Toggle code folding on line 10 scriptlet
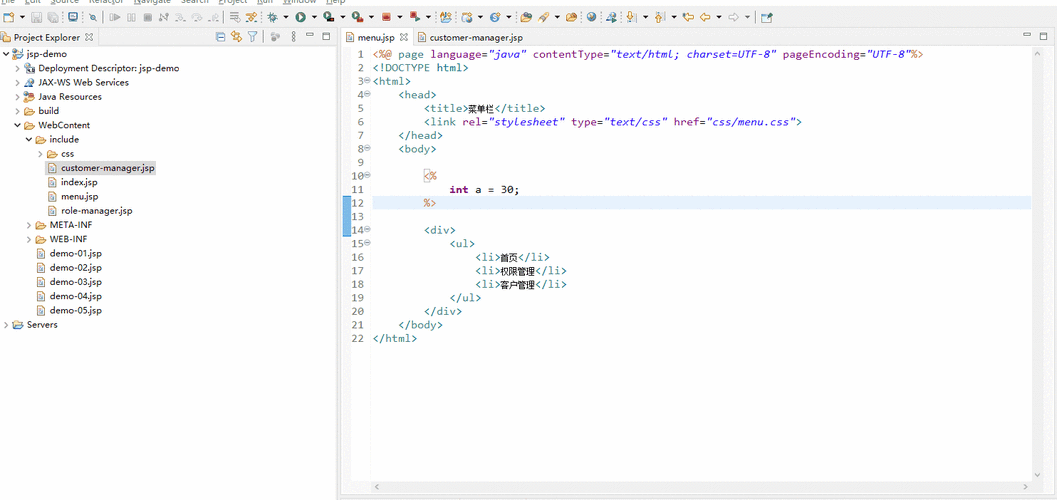Viewport: 1057px width, 500px height. click(367, 175)
